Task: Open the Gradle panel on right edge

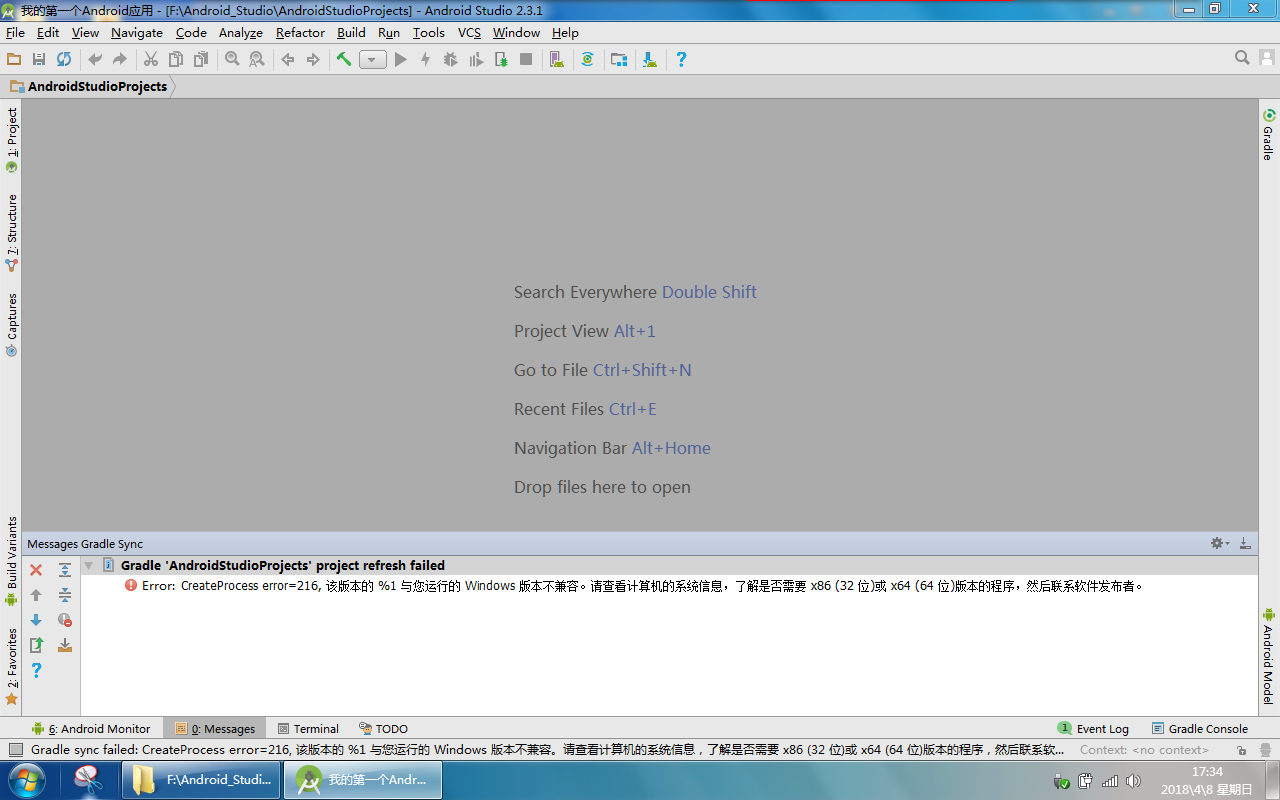Action: click(1268, 135)
